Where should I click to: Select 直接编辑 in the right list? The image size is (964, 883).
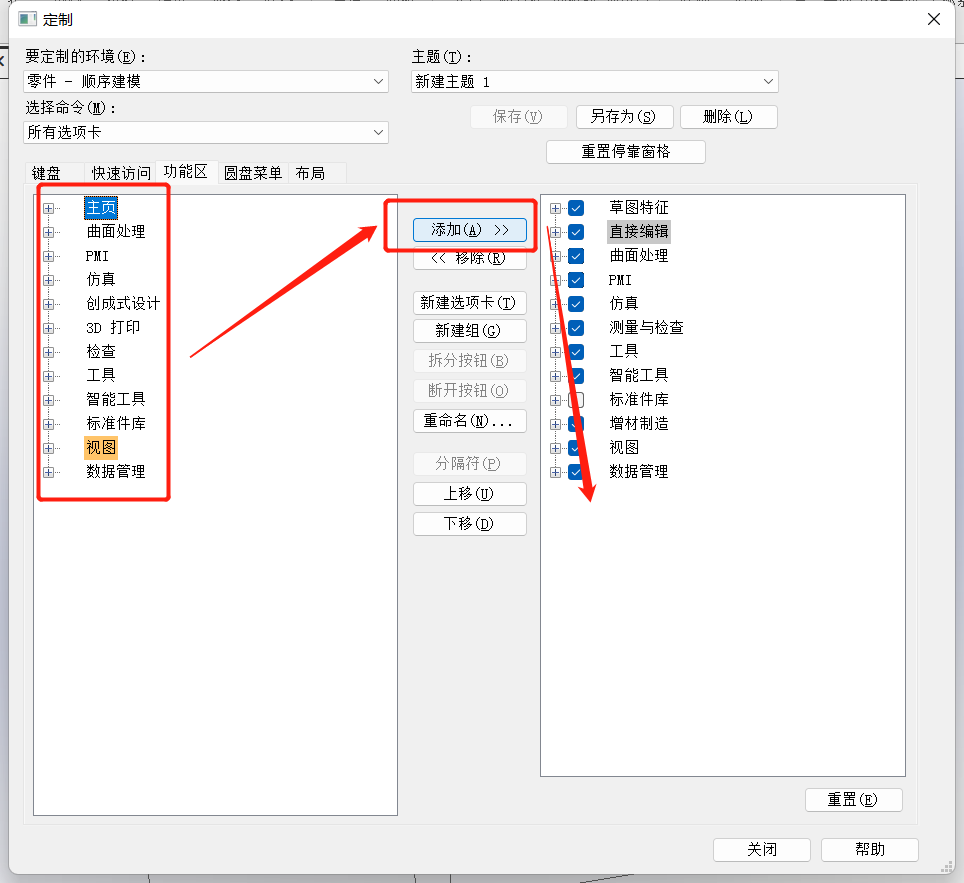pos(639,232)
